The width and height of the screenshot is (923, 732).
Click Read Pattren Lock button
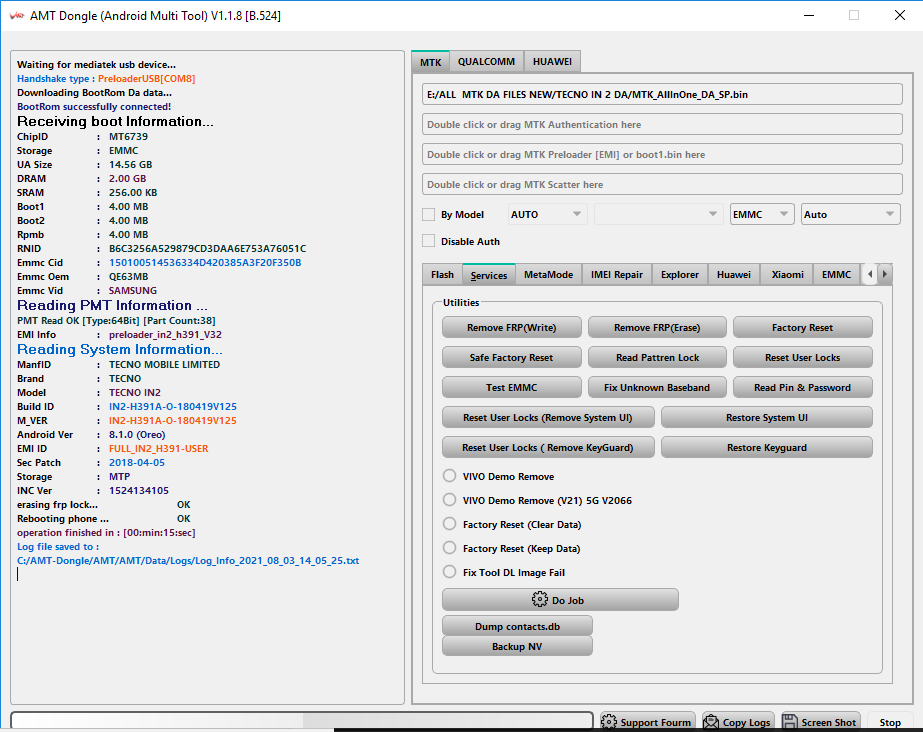pos(657,357)
